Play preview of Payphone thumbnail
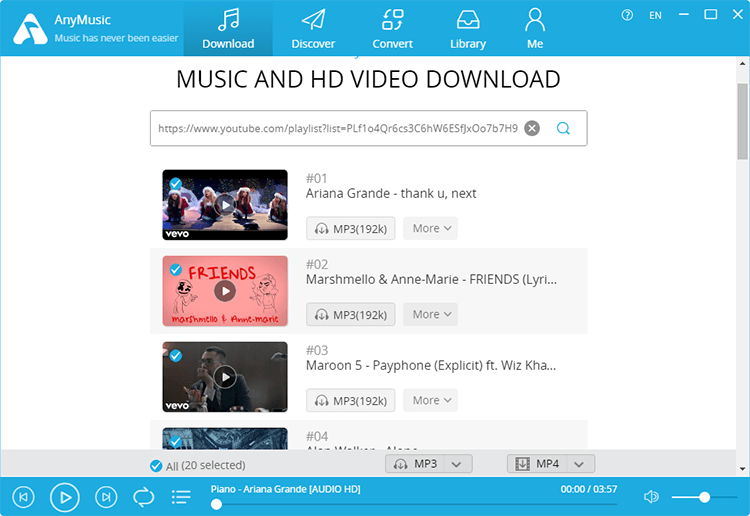 point(225,377)
